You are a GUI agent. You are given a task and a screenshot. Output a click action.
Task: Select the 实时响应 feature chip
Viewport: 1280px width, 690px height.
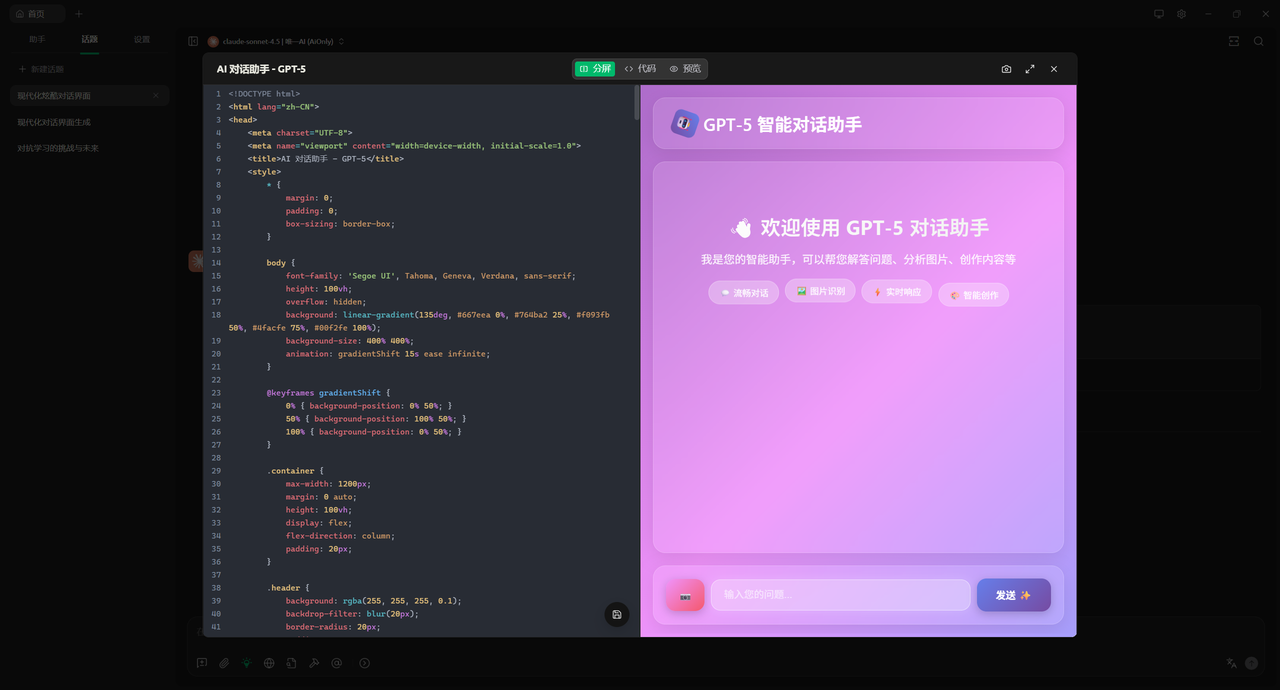point(897,292)
